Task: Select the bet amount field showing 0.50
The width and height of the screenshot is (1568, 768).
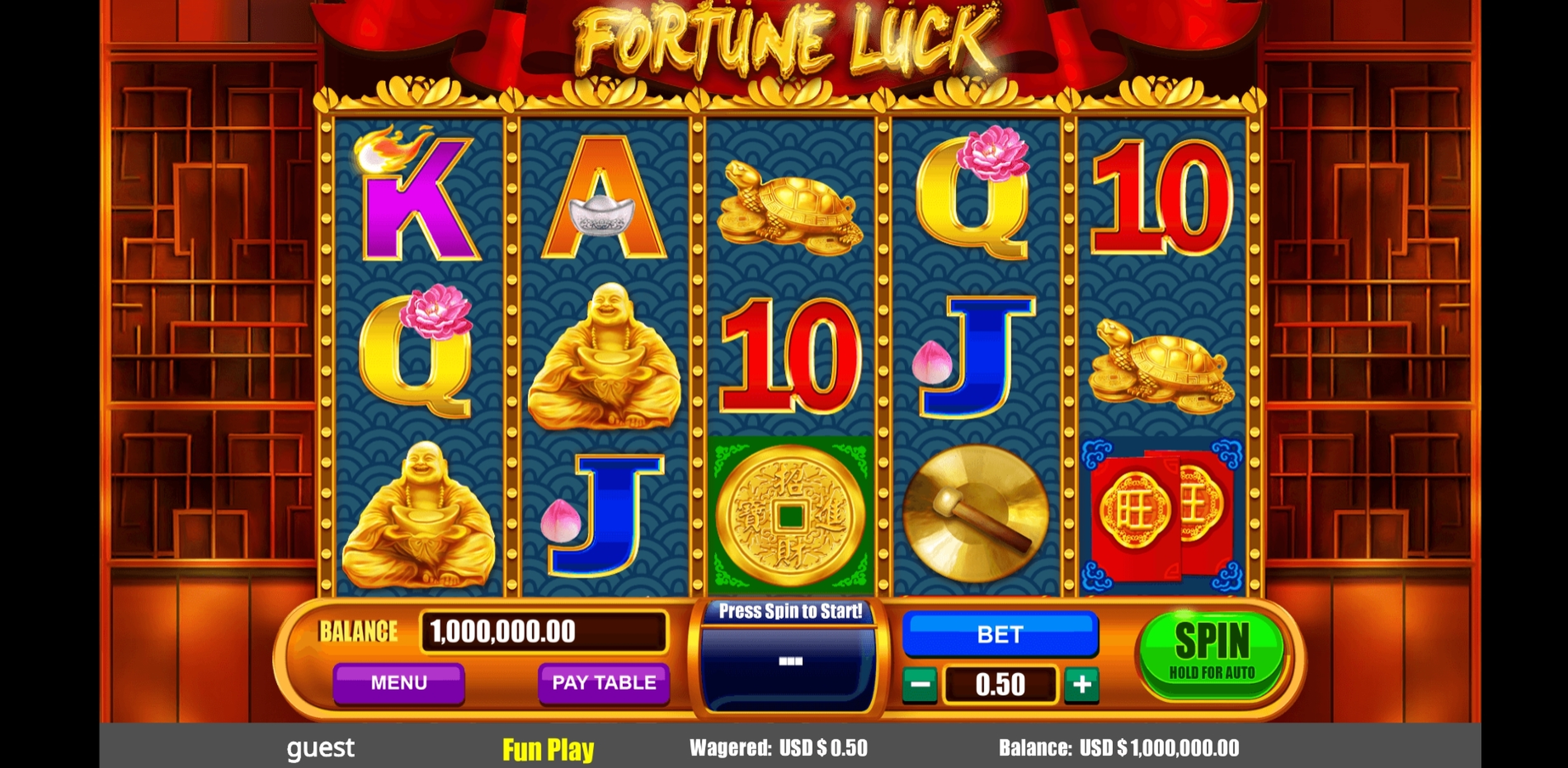Action: pyautogui.click(x=1000, y=685)
